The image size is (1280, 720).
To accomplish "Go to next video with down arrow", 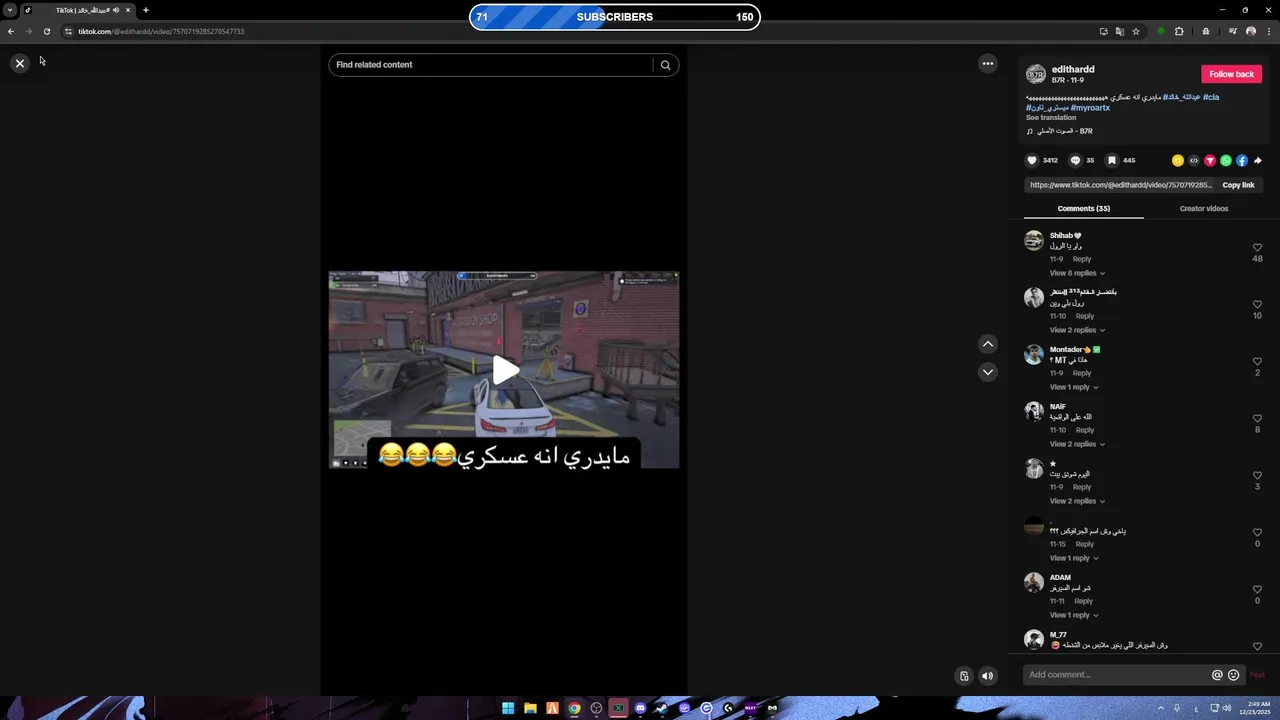I will pyautogui.click(x=988, y=372).
